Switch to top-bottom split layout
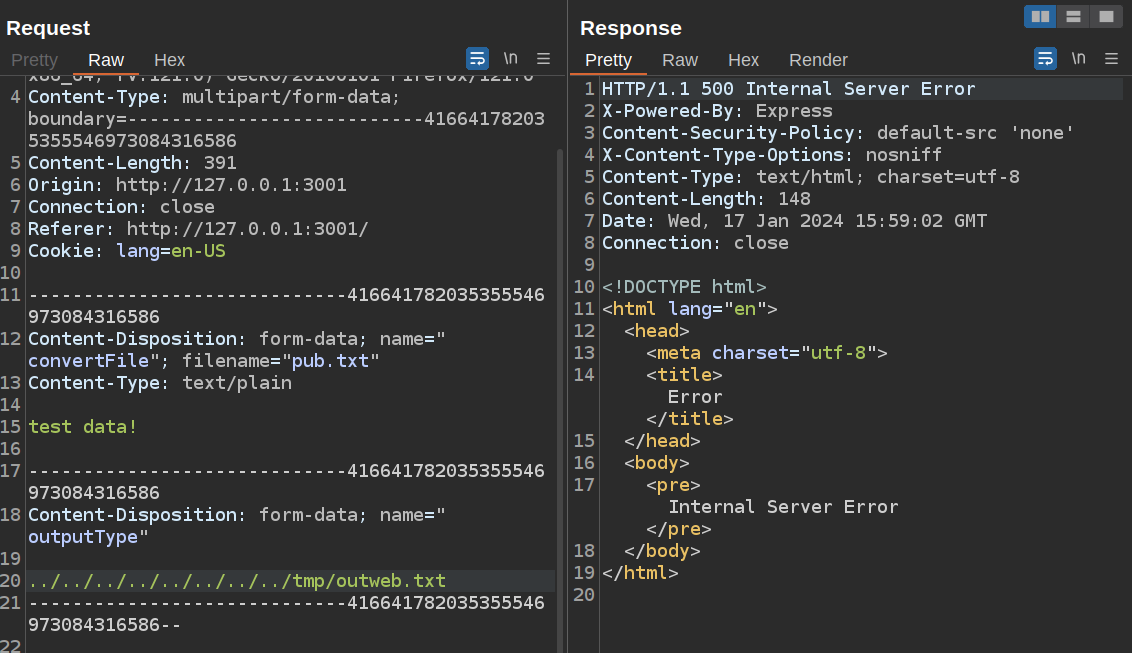Viewport: 1132px width, 653px height. (x=1073, y=16)
